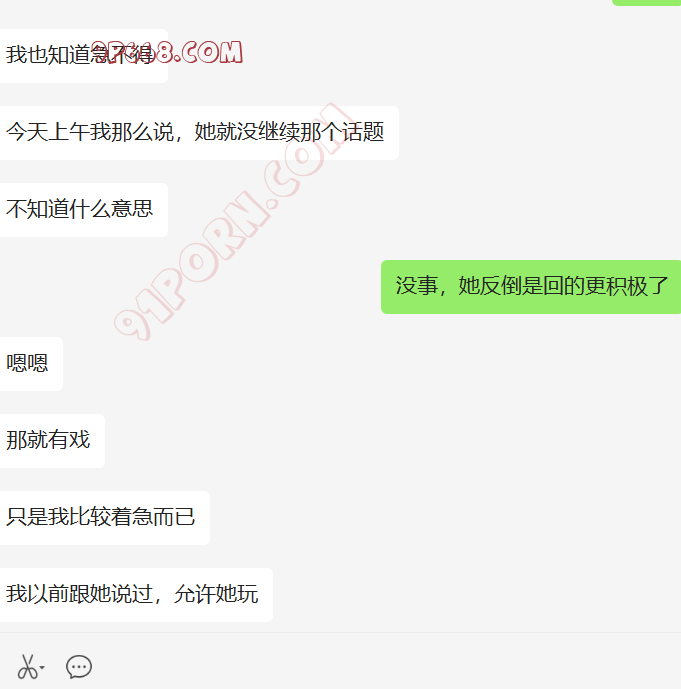The image size is (681, 689).
Task: Select the message 只是我比较着急而已
Action: point(105,518)
